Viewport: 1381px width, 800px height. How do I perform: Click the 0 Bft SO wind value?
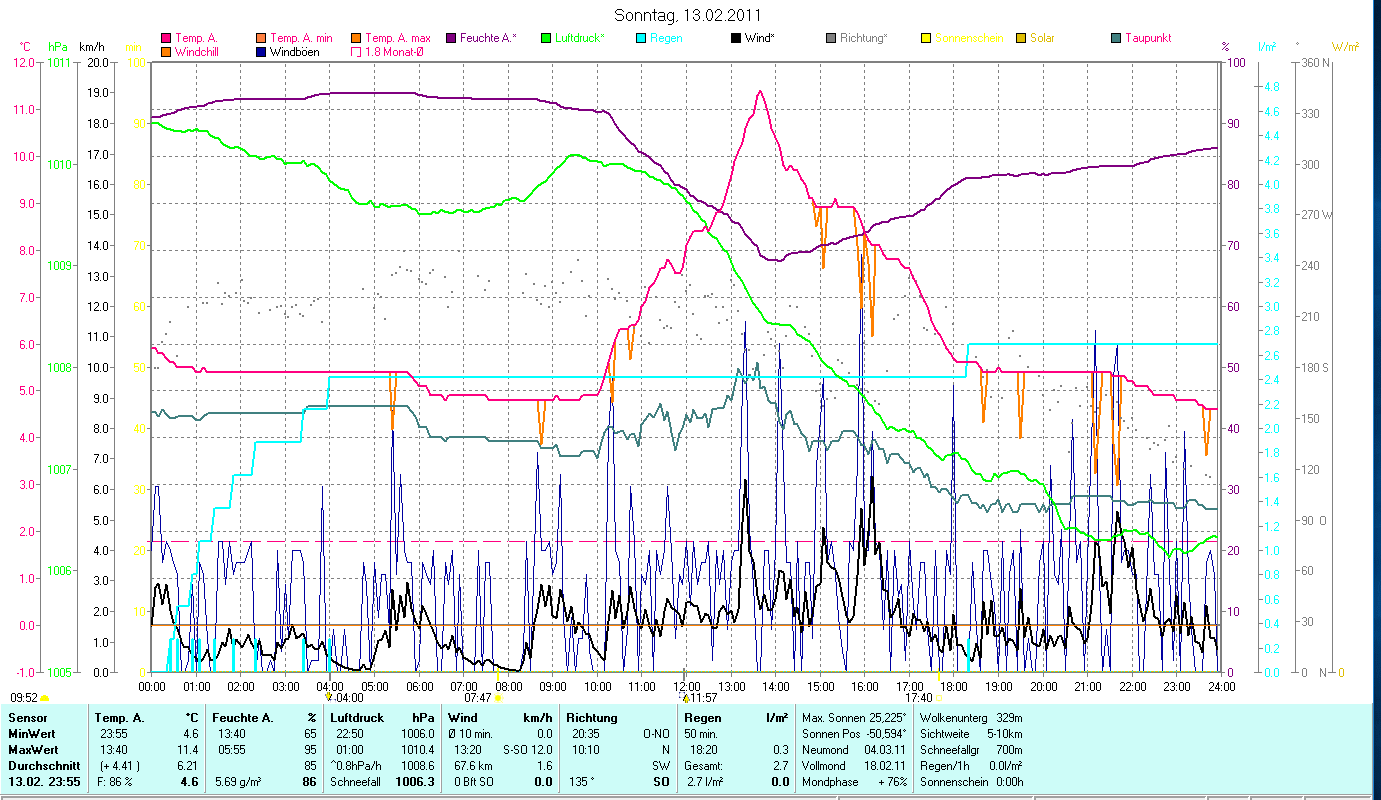(473, 781)
